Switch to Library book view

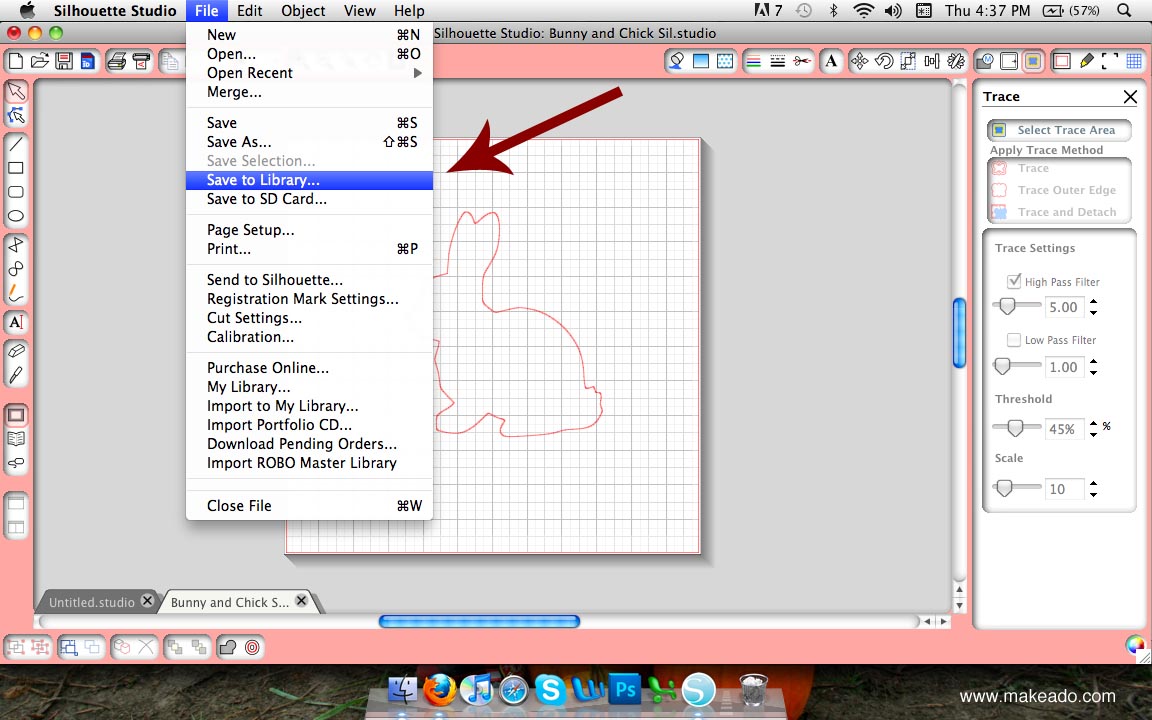tap(16, 439)
